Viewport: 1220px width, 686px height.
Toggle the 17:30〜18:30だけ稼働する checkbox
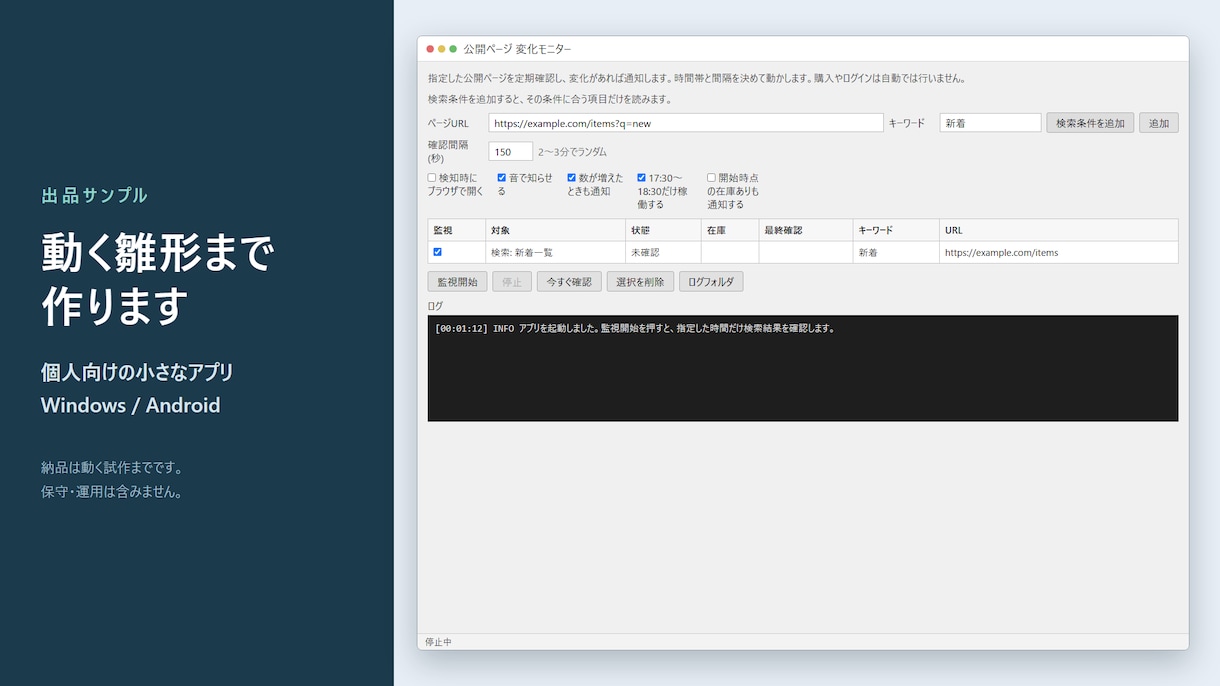pyautogui.click(x=642, y=178)
